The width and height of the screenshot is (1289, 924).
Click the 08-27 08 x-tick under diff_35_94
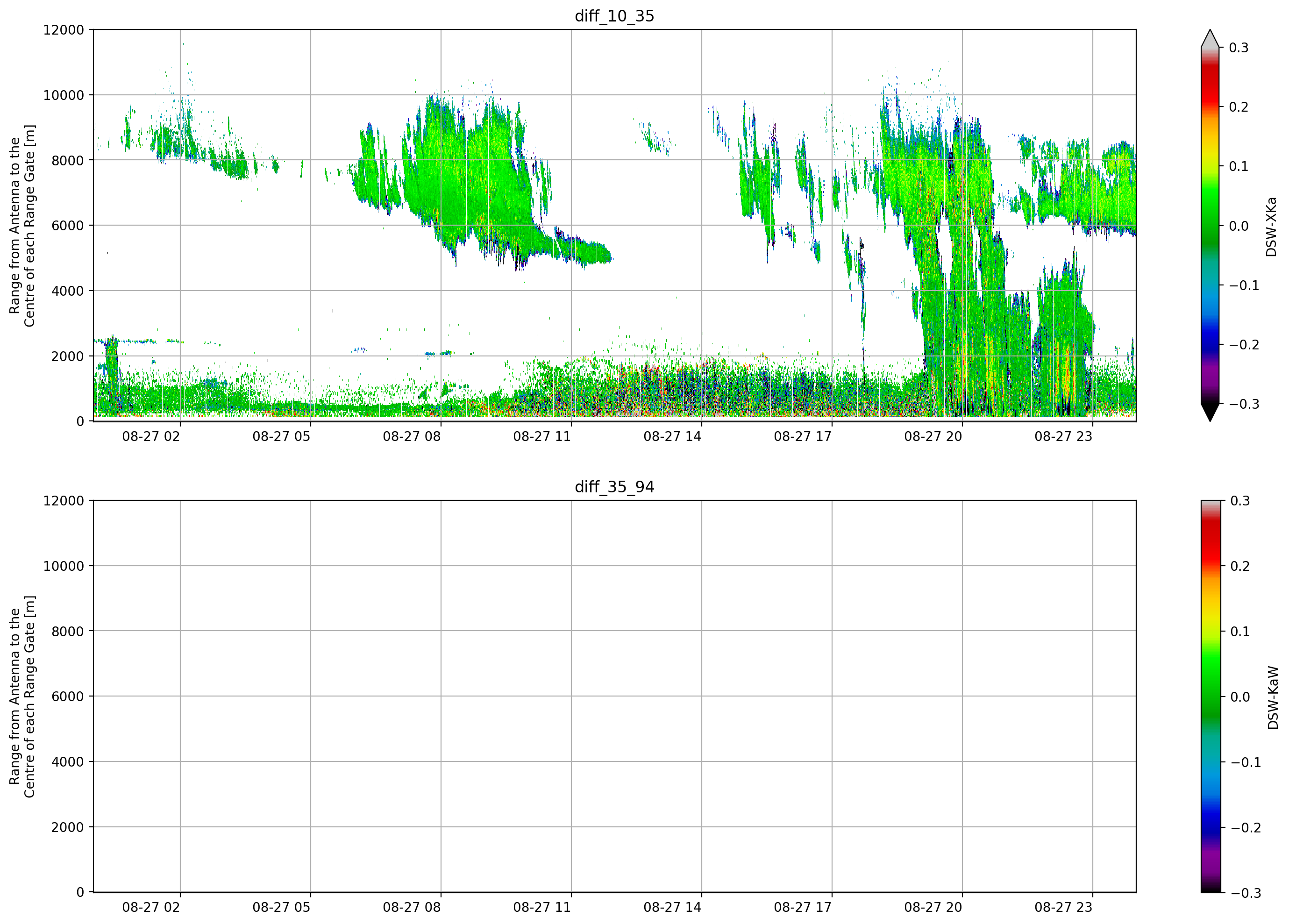[412, 908]
